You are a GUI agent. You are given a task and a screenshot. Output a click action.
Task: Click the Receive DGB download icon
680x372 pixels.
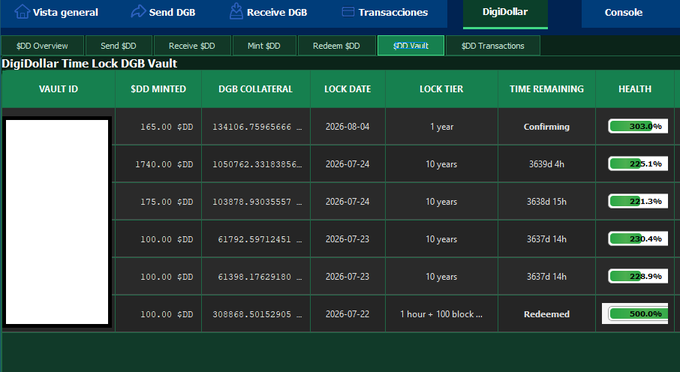point(236,11)
